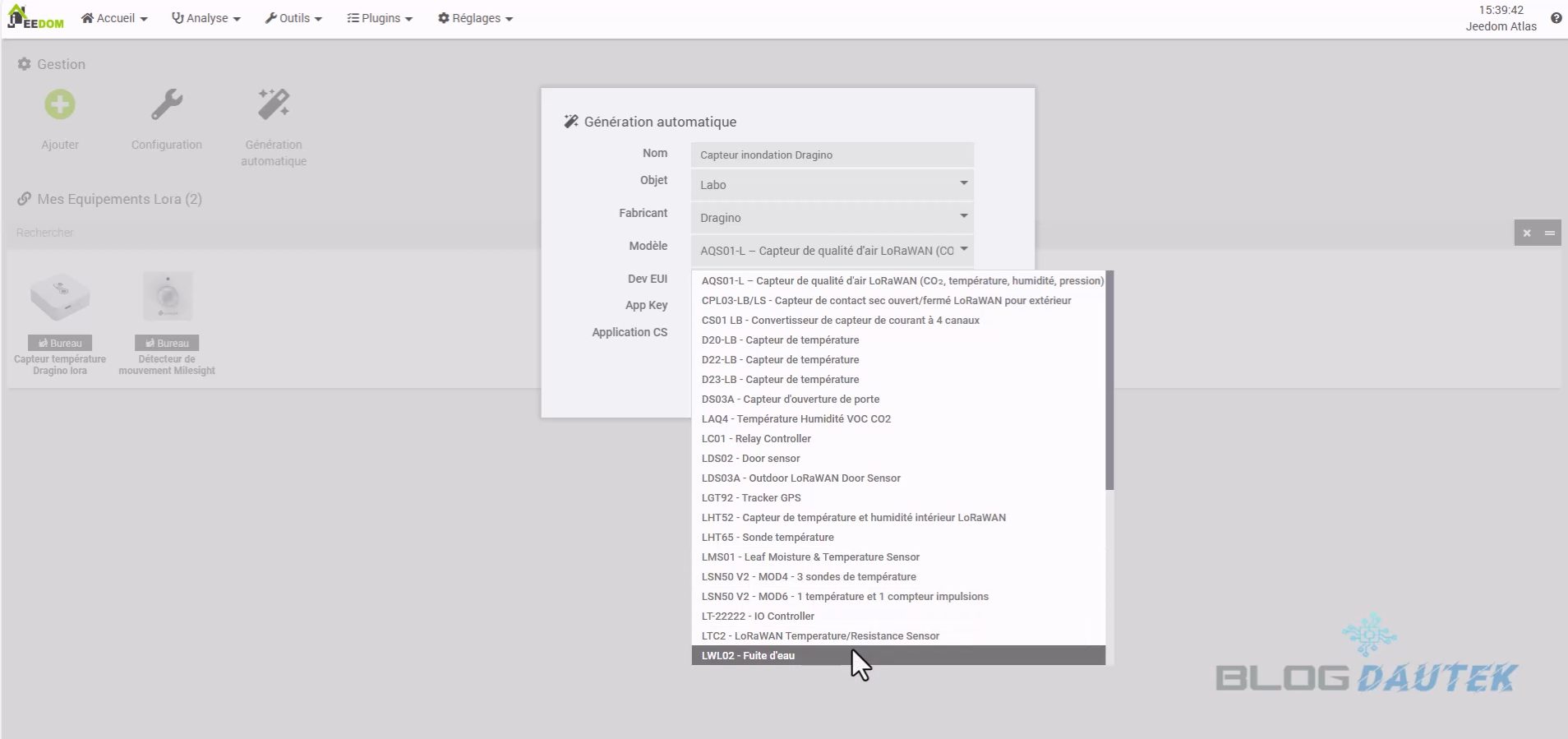Click the model list scrollbar
This screenshot has height=739, width=1568.
click(x=1109, y=380)
